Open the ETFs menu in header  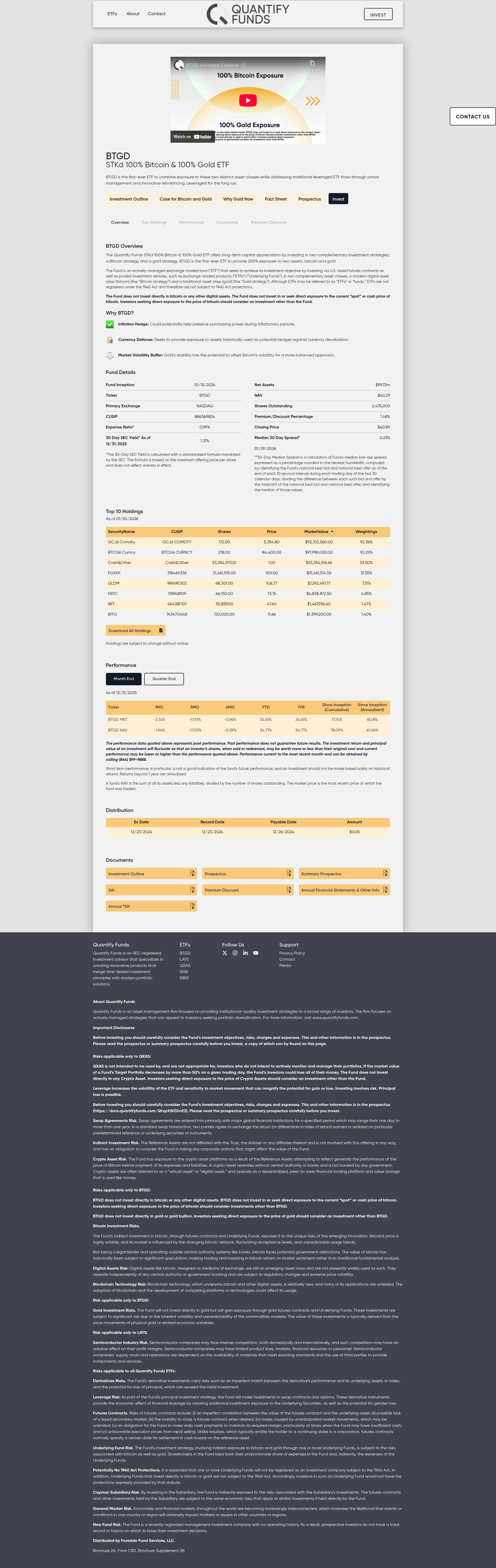point(112,13)
